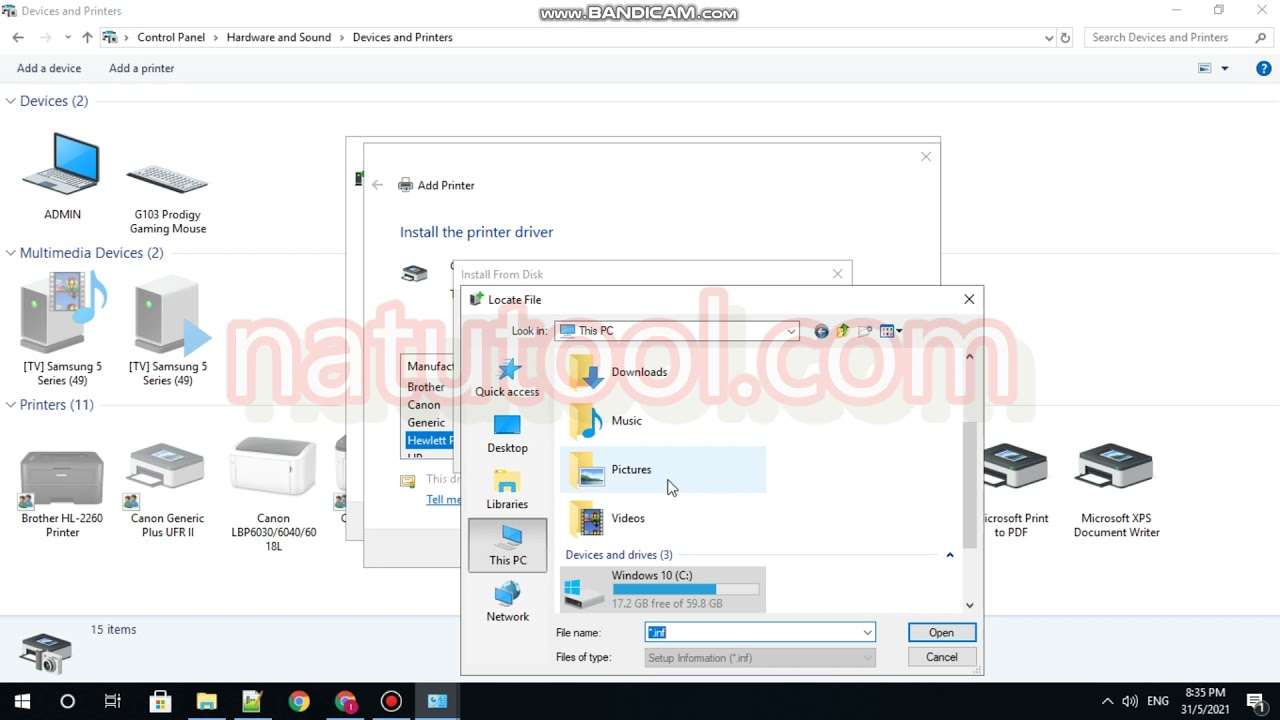Click the Up arrow beside the address bar
The width and height of the screenshot is (1280, 720).
[x=87, y=37]
